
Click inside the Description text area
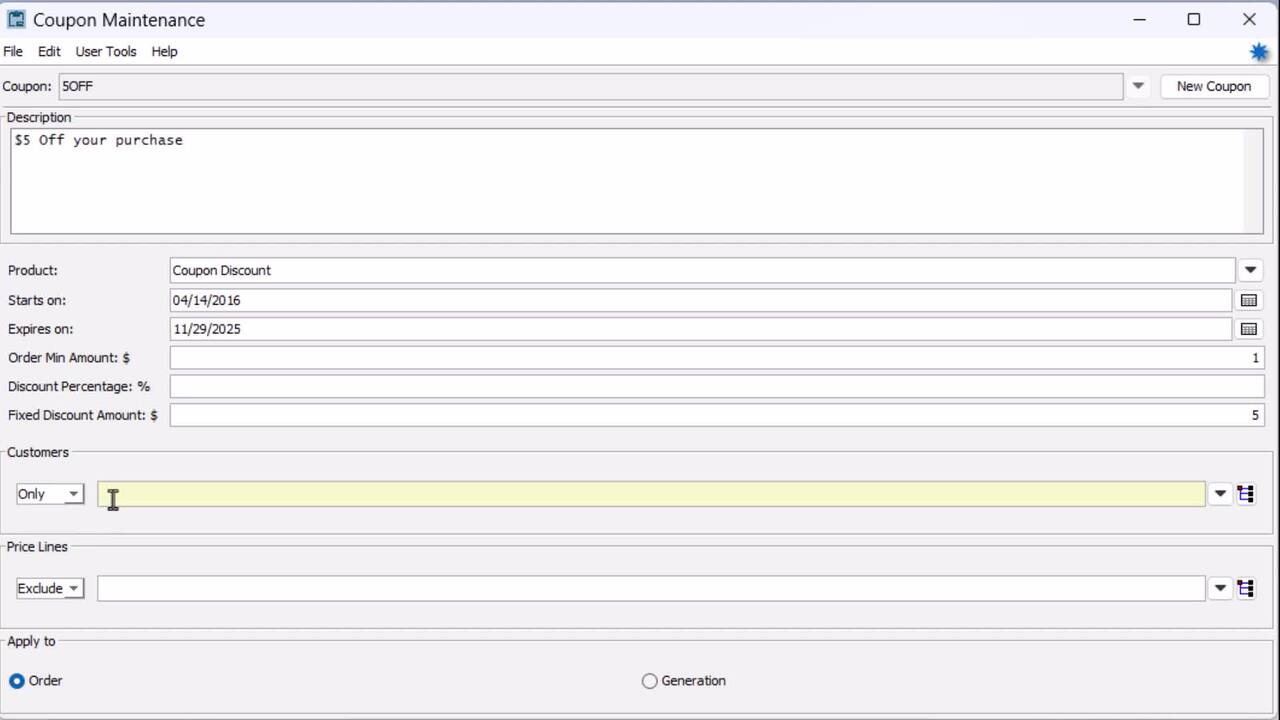tap(627, 181)
